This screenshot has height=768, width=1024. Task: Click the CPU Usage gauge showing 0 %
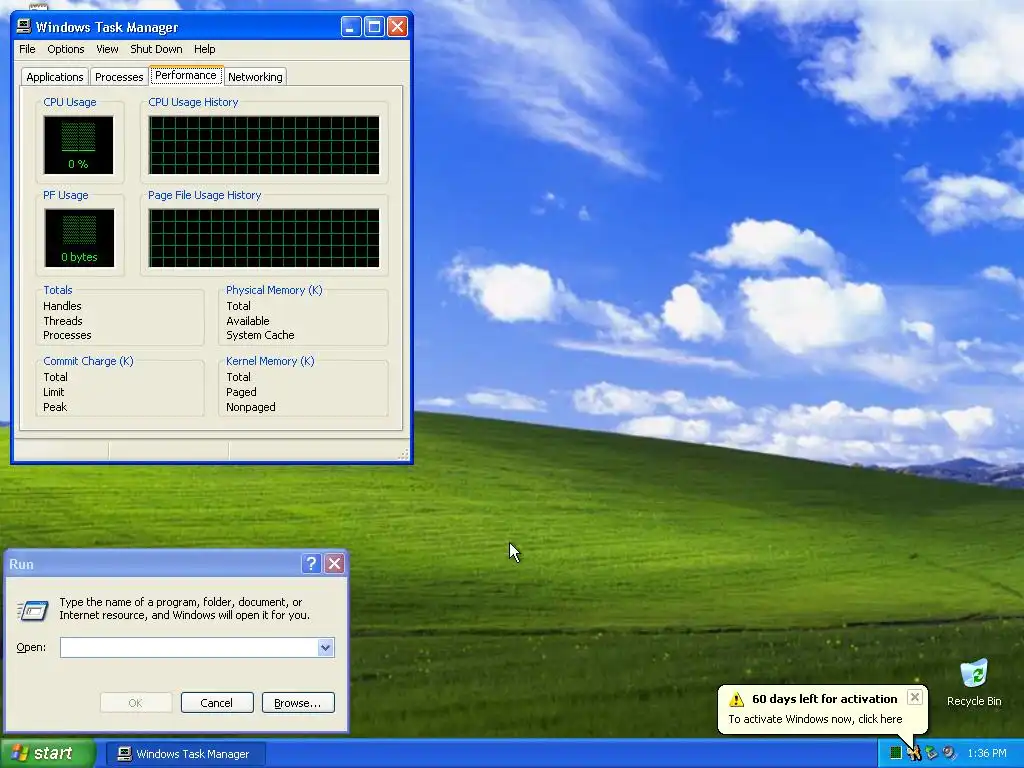78,145
